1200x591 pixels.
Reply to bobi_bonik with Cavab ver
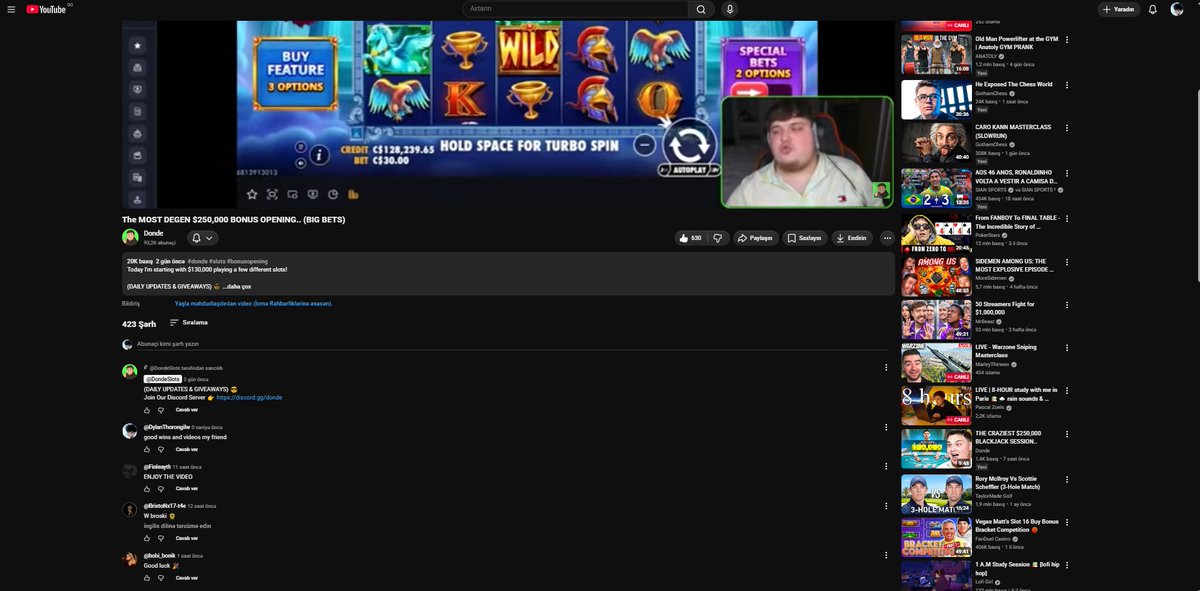pos(187,578)
